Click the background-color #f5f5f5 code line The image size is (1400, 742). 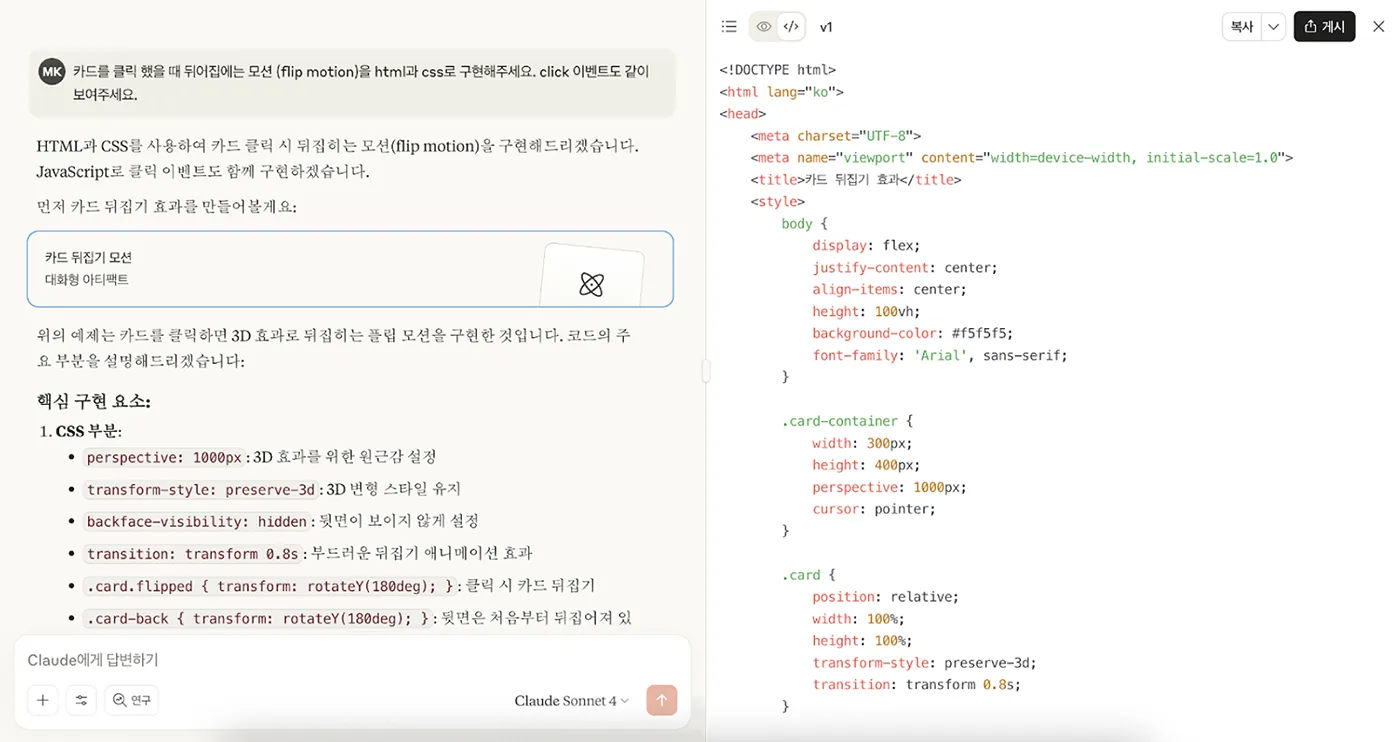click(913, 333)
